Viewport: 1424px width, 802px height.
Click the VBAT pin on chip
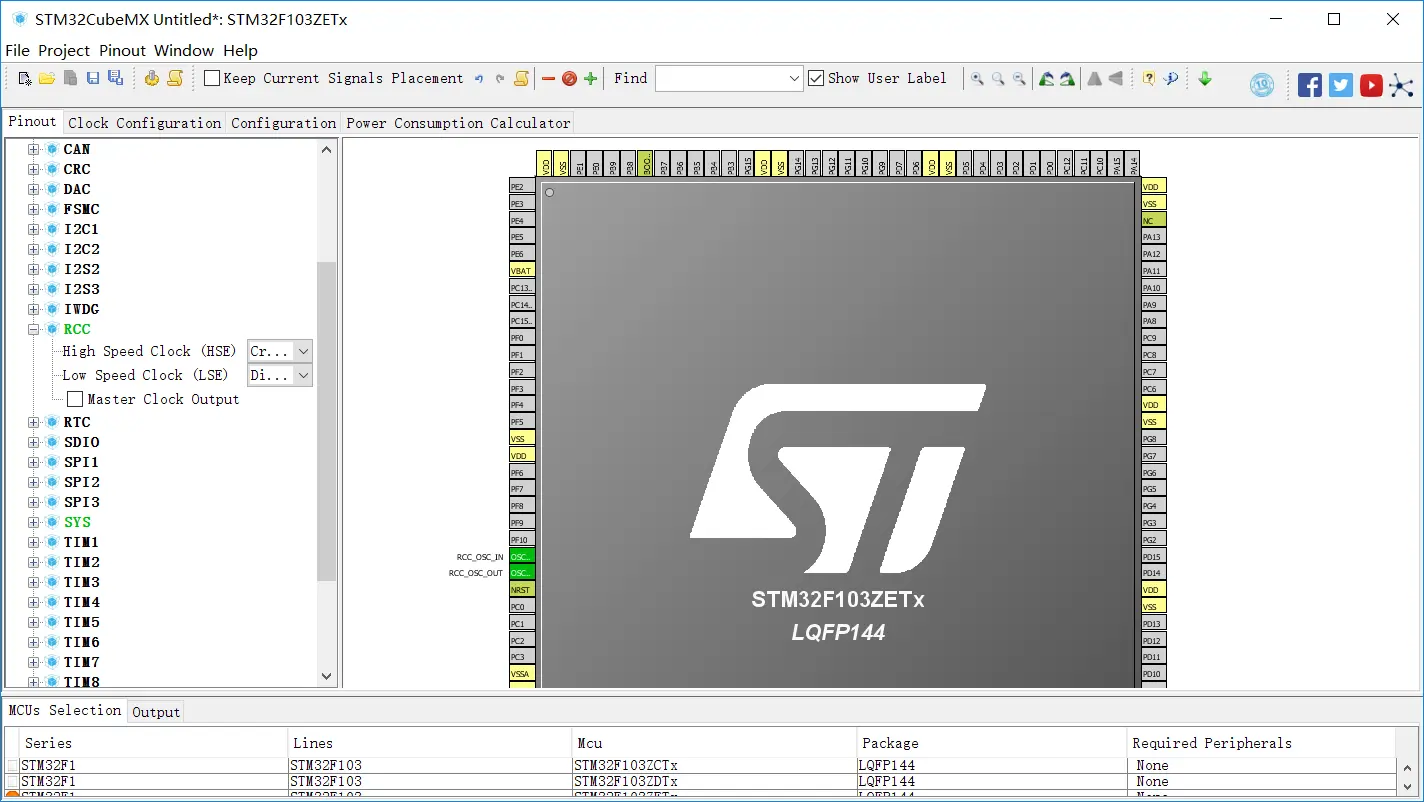522,270
